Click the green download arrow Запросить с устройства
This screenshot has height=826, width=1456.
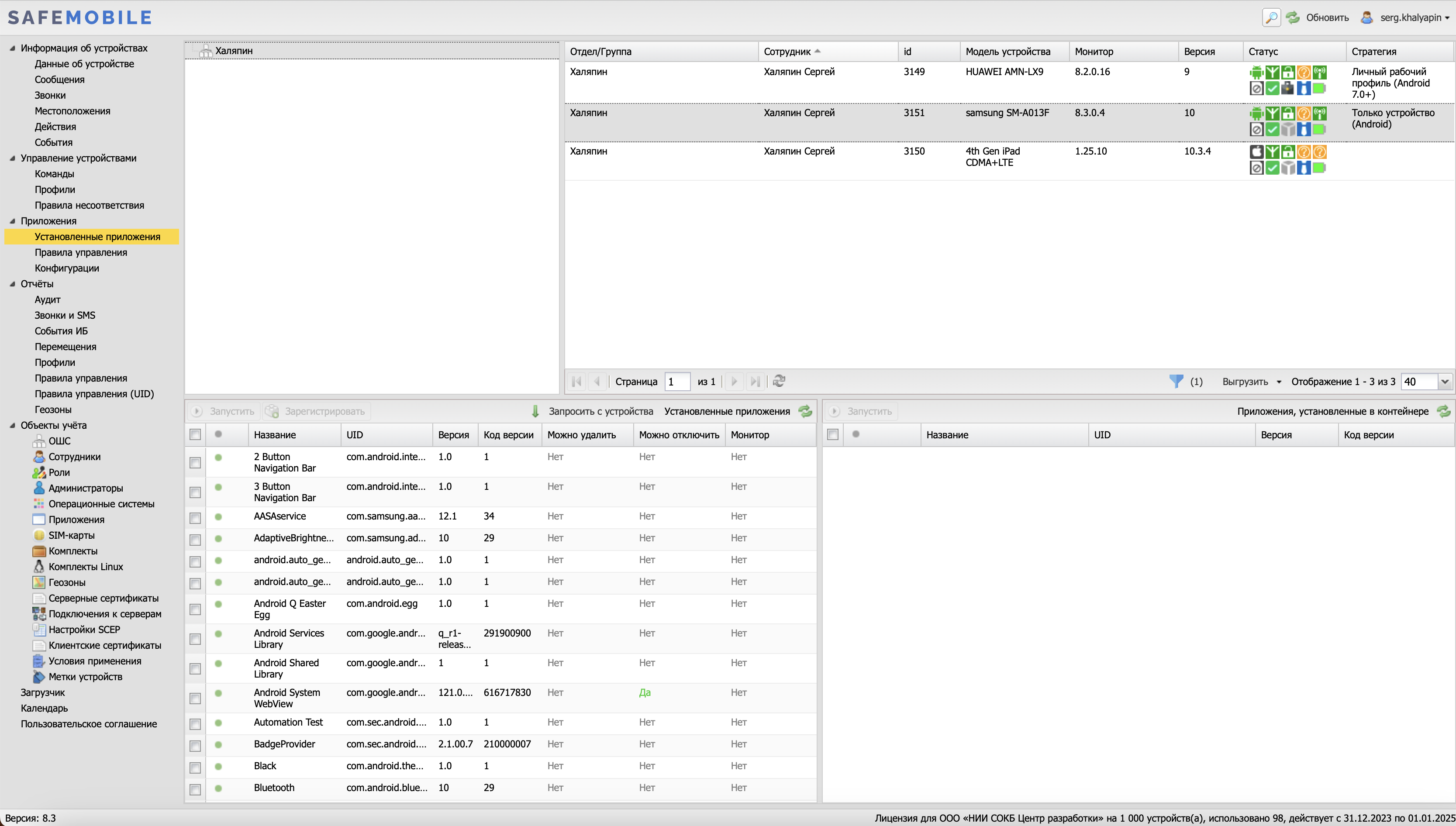(x=535, y=411)
